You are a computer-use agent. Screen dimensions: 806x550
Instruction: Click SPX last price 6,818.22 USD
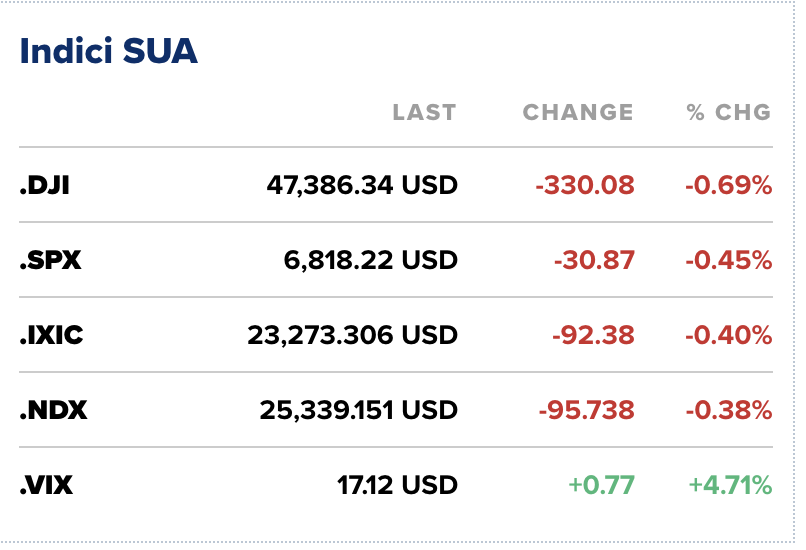pyautogui.click(x=371, y=260)
